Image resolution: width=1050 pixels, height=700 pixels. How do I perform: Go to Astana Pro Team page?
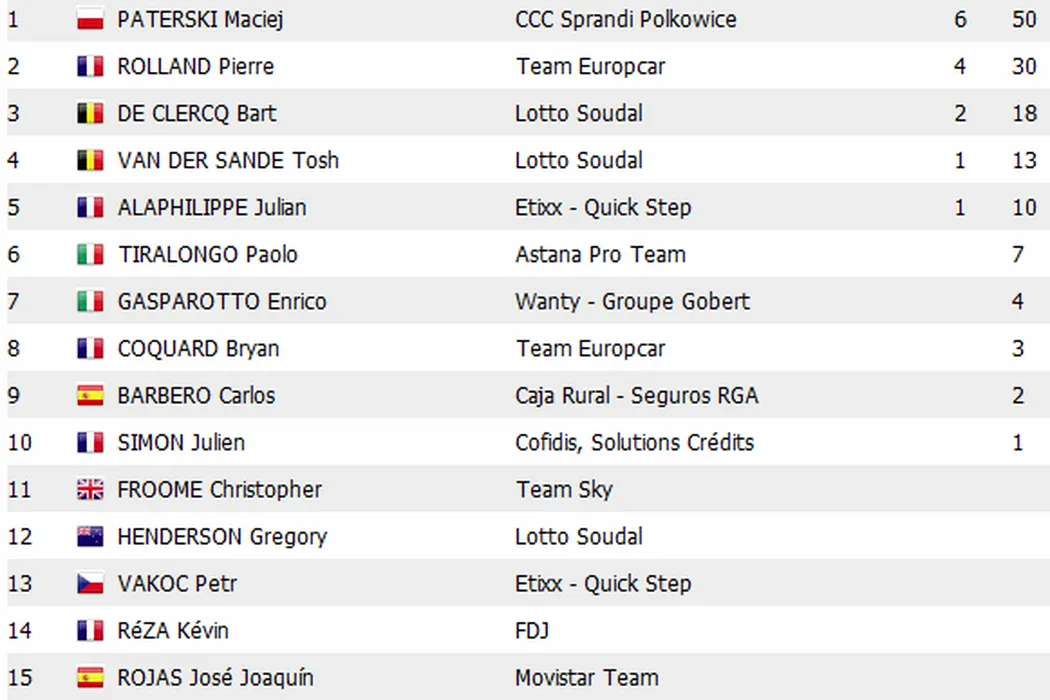coord(600,254)
